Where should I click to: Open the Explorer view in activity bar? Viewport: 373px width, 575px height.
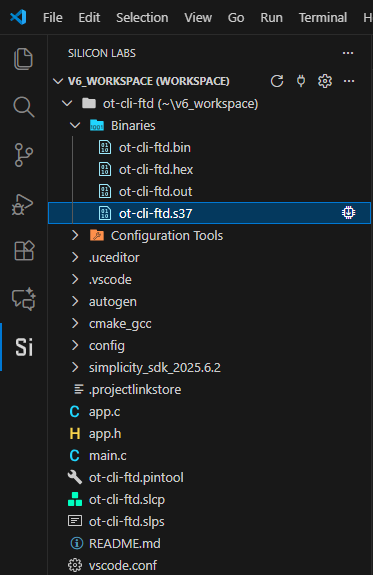(x=23, y=59)
